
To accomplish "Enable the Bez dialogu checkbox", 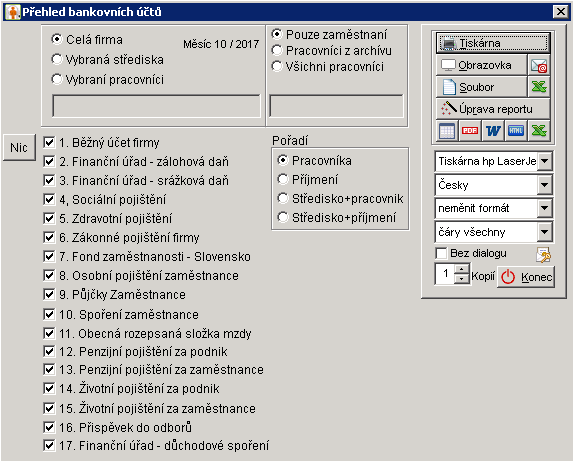I will click(x=441, y=253).
